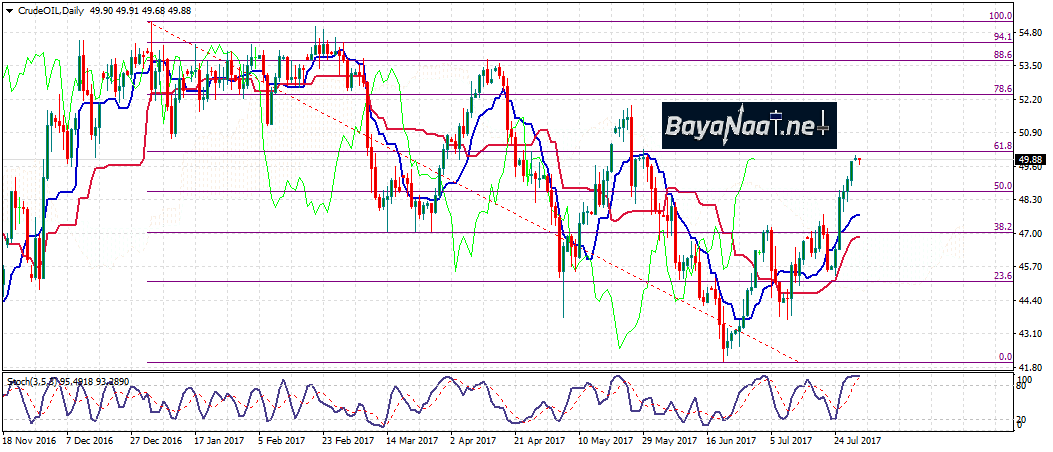The height and width of the screenshot is (452, 1053).
Task: Click the BayaNaat.net watermark logo
Action: pos(748,127)
